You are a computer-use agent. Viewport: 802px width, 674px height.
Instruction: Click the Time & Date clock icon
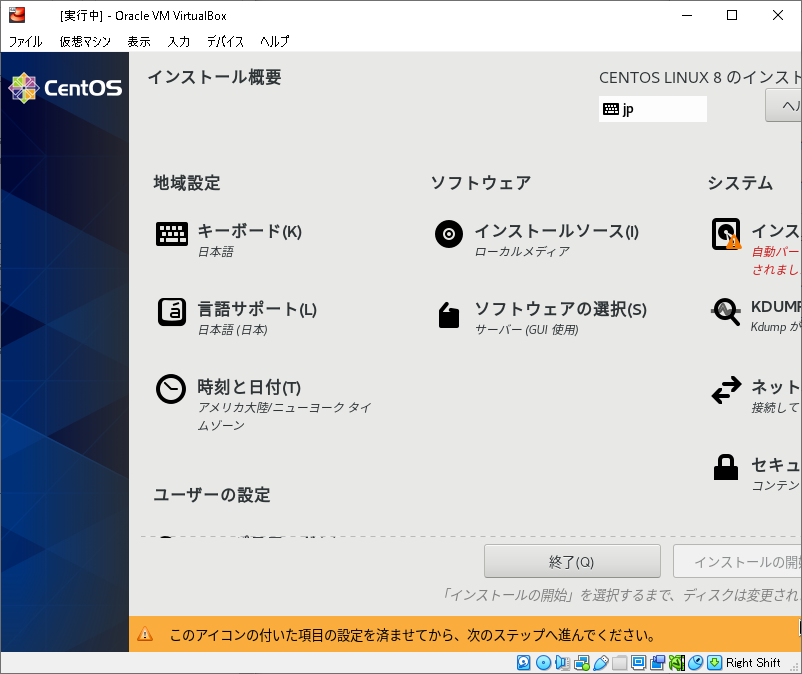click(171, 389)
